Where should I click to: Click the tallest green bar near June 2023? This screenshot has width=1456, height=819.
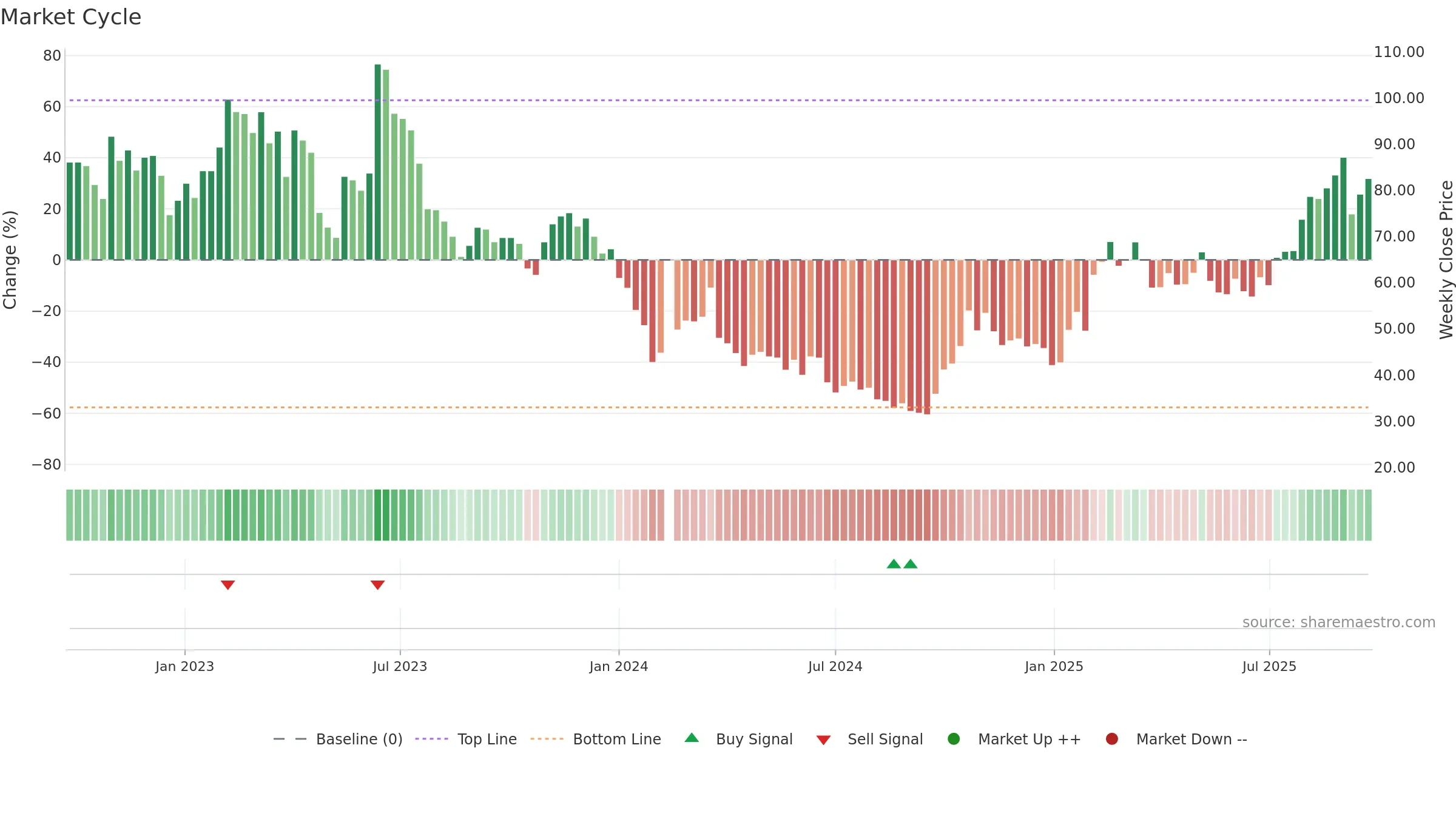(377, 162)
